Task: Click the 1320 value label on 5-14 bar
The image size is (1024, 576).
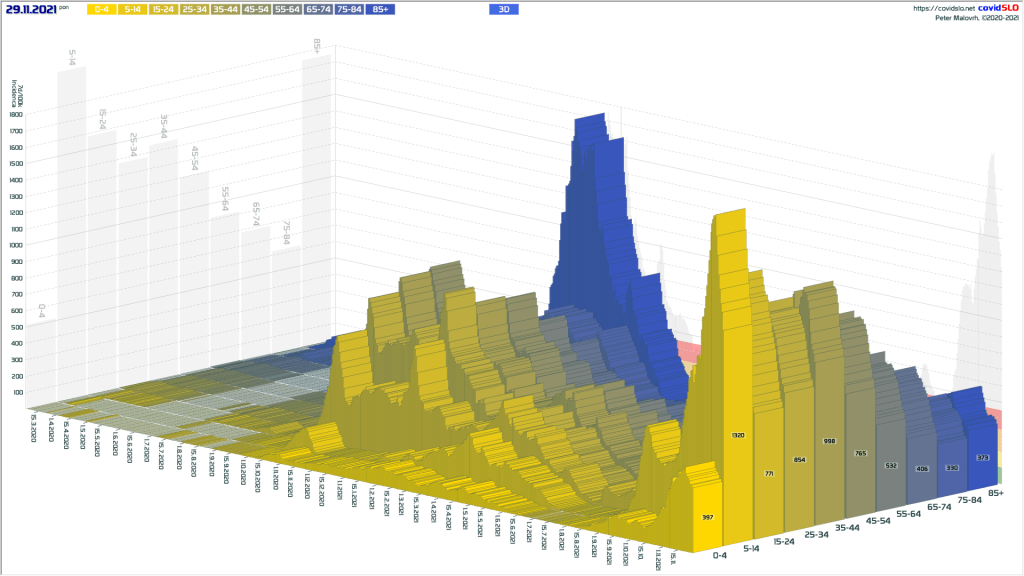Action: (x=739, y=437)
